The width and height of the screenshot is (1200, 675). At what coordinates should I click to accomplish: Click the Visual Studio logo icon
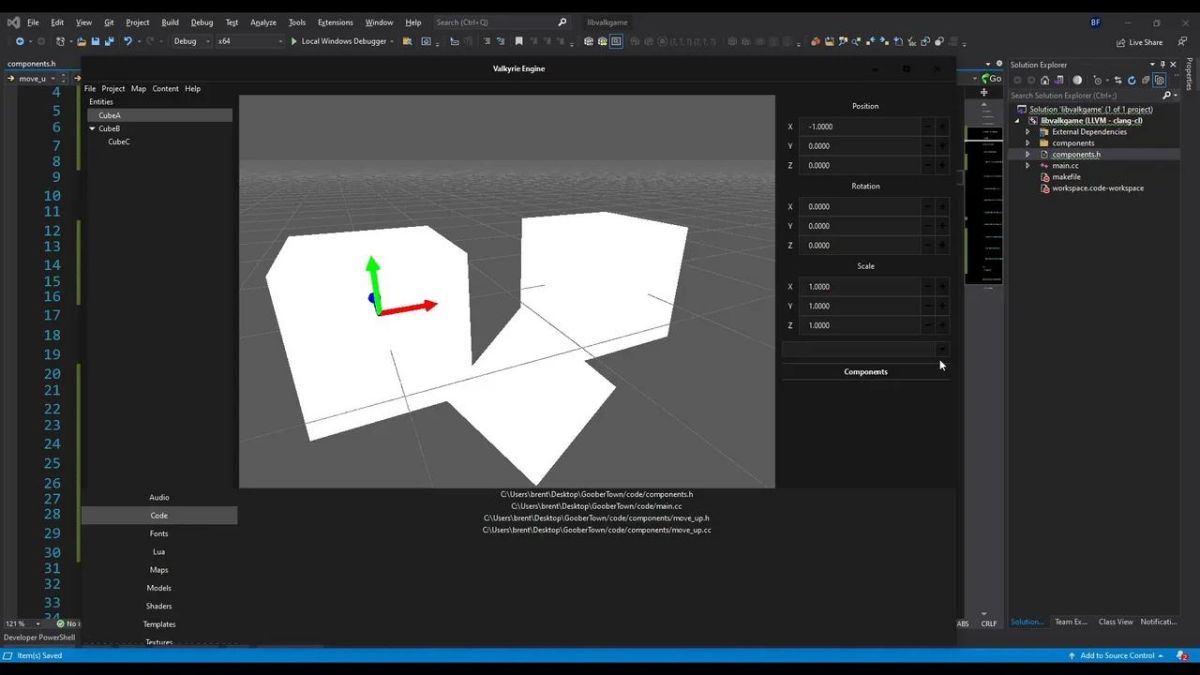coord(13,22)
